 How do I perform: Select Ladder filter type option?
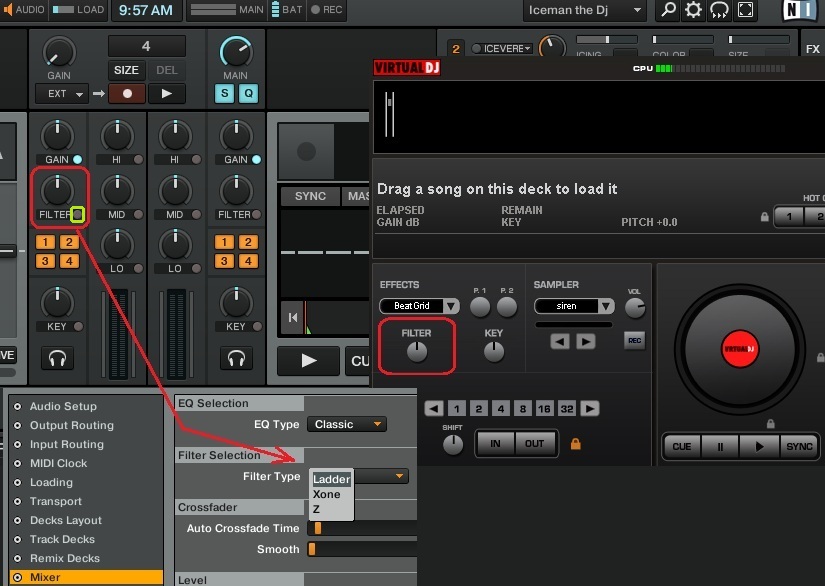331,479
